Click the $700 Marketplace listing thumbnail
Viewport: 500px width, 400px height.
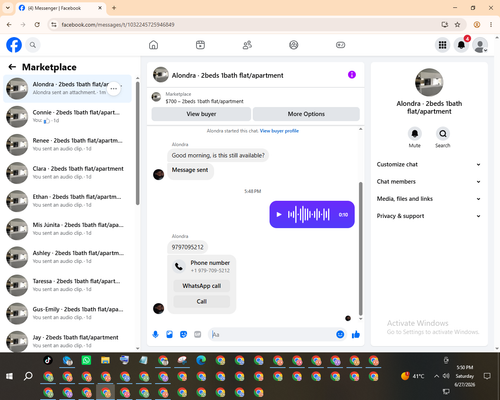156,97
